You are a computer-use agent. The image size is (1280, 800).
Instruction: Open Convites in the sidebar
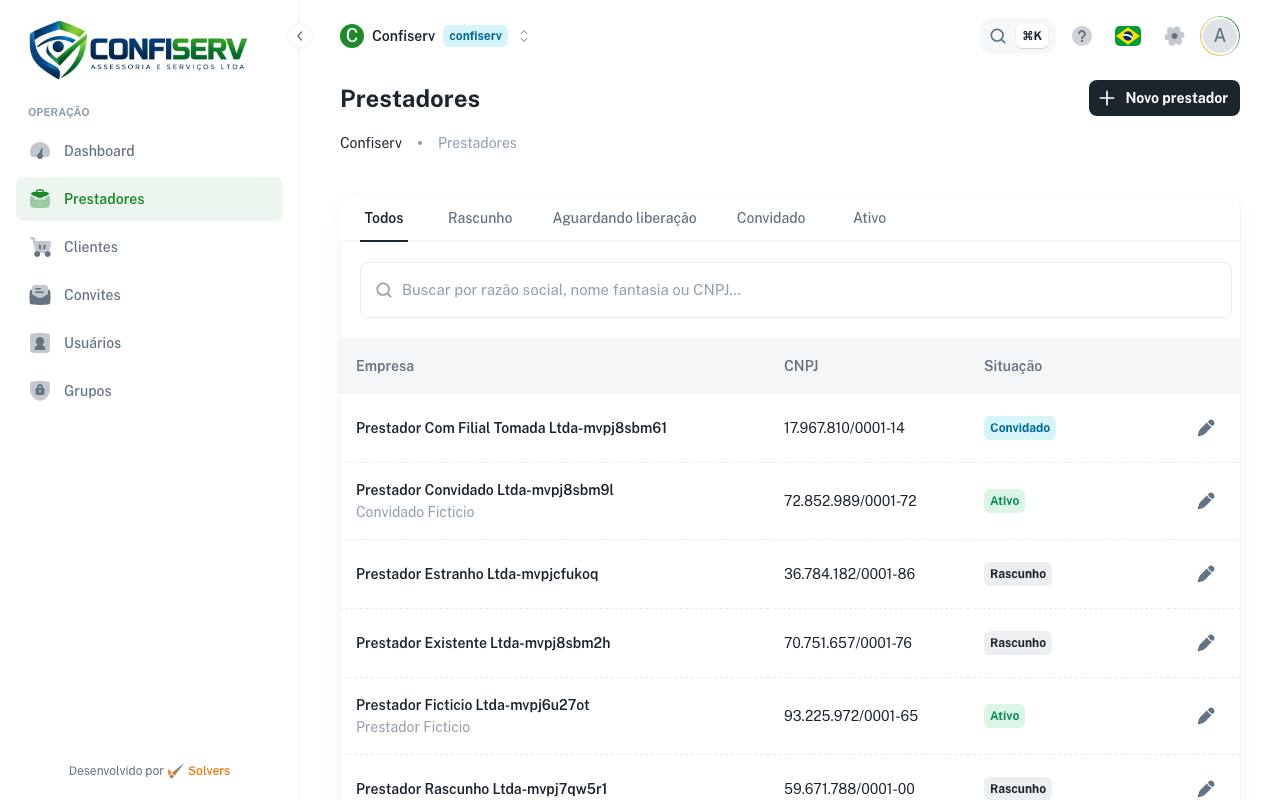click(x=149, y=295)
